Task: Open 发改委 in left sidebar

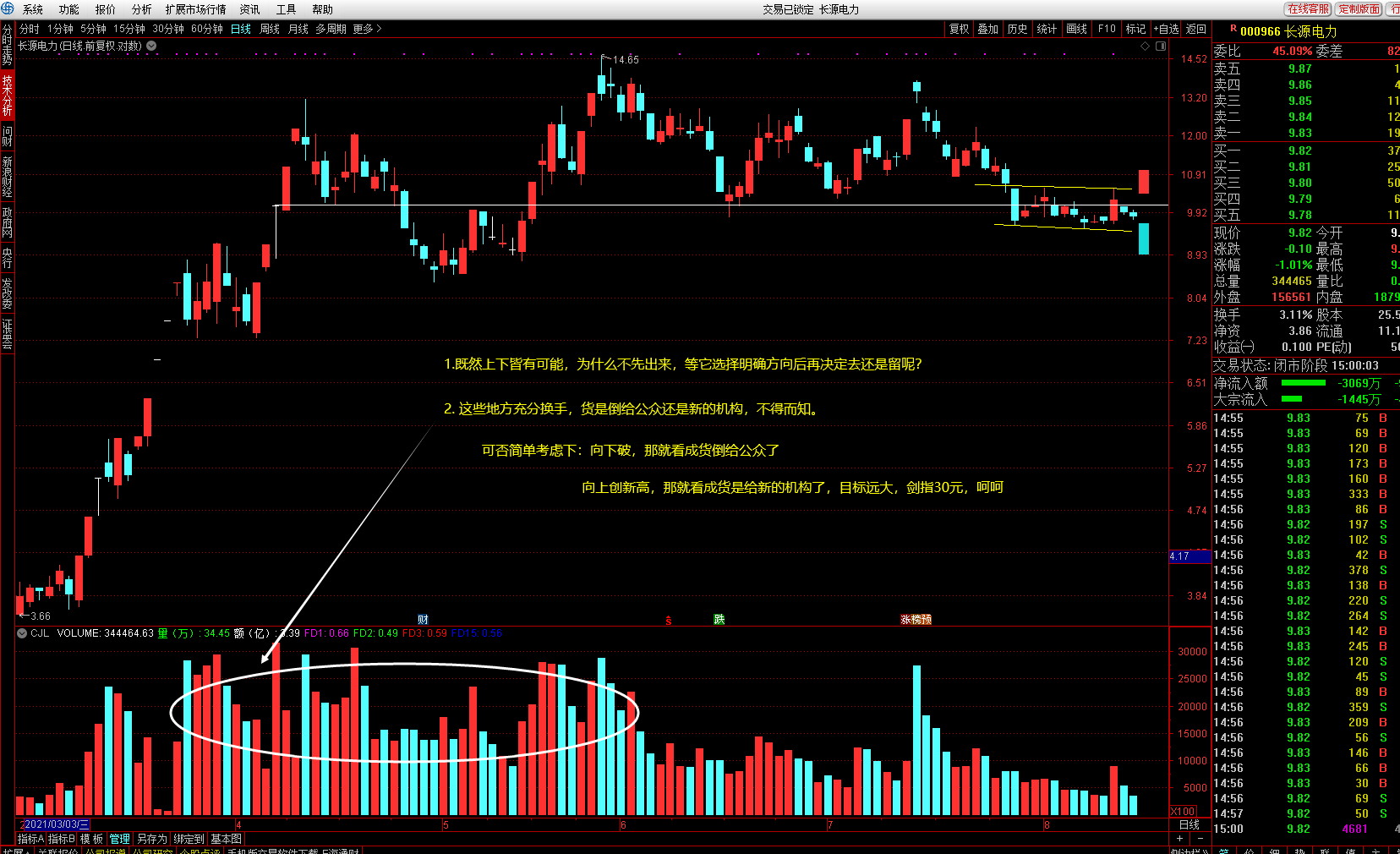Action: (x=7, y=293)
